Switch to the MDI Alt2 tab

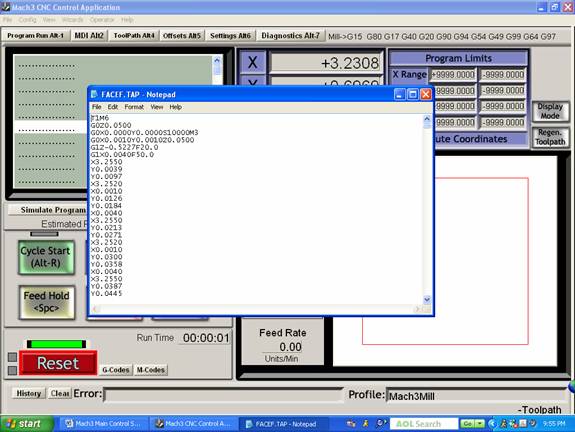click(89, 36)
